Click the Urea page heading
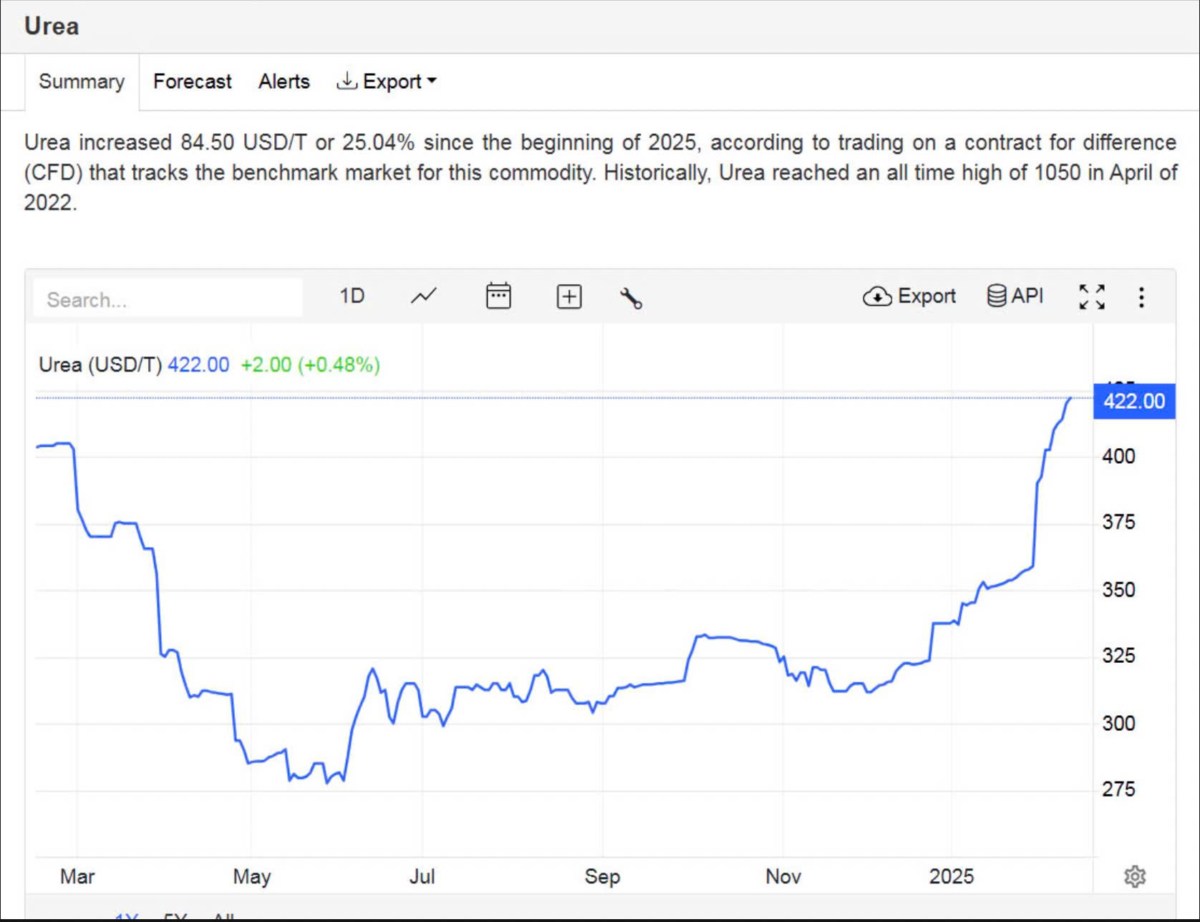The height and width of the screenshot is (922, 1200). [52, 26]
